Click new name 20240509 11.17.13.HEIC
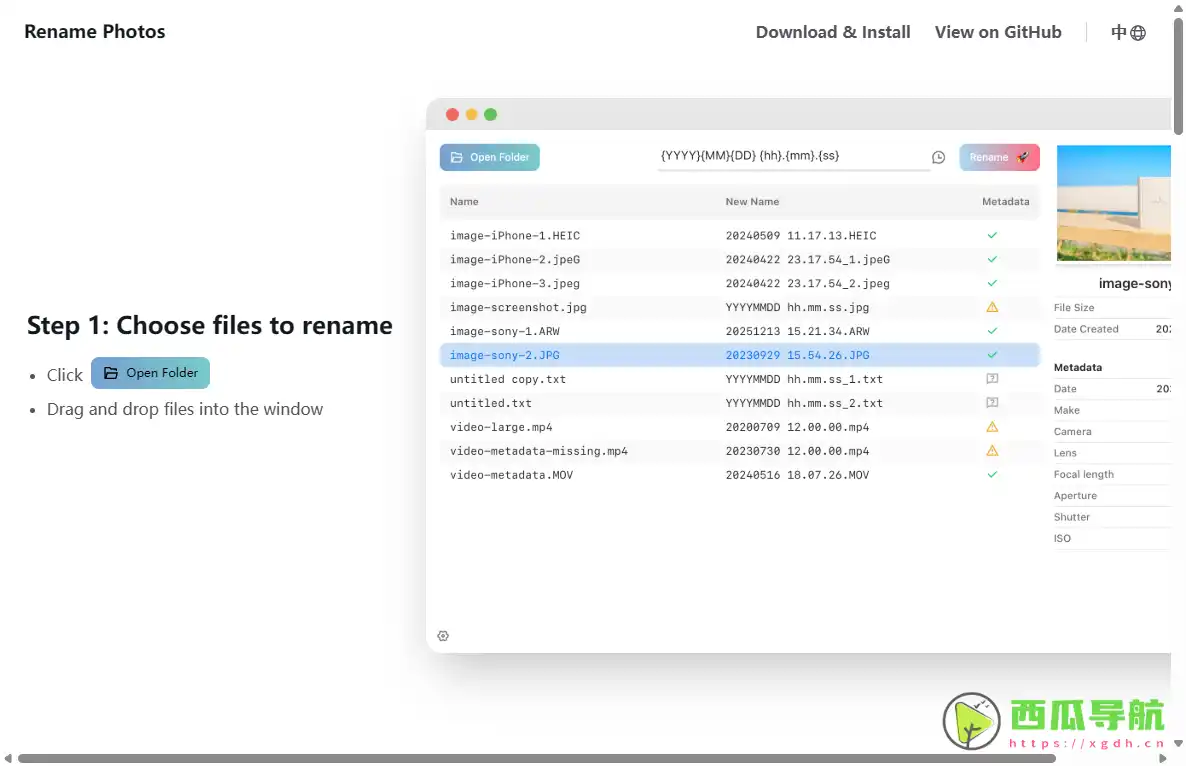 (x=801, y=235)
